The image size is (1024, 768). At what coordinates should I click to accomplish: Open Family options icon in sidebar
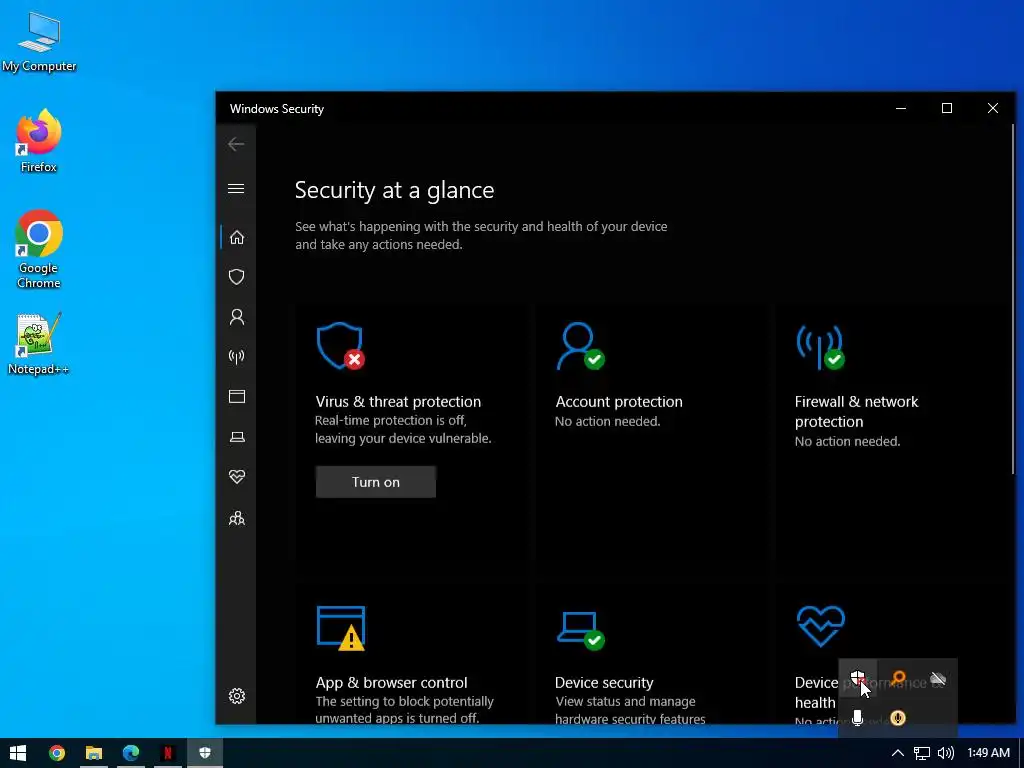[x=236, y=518]
